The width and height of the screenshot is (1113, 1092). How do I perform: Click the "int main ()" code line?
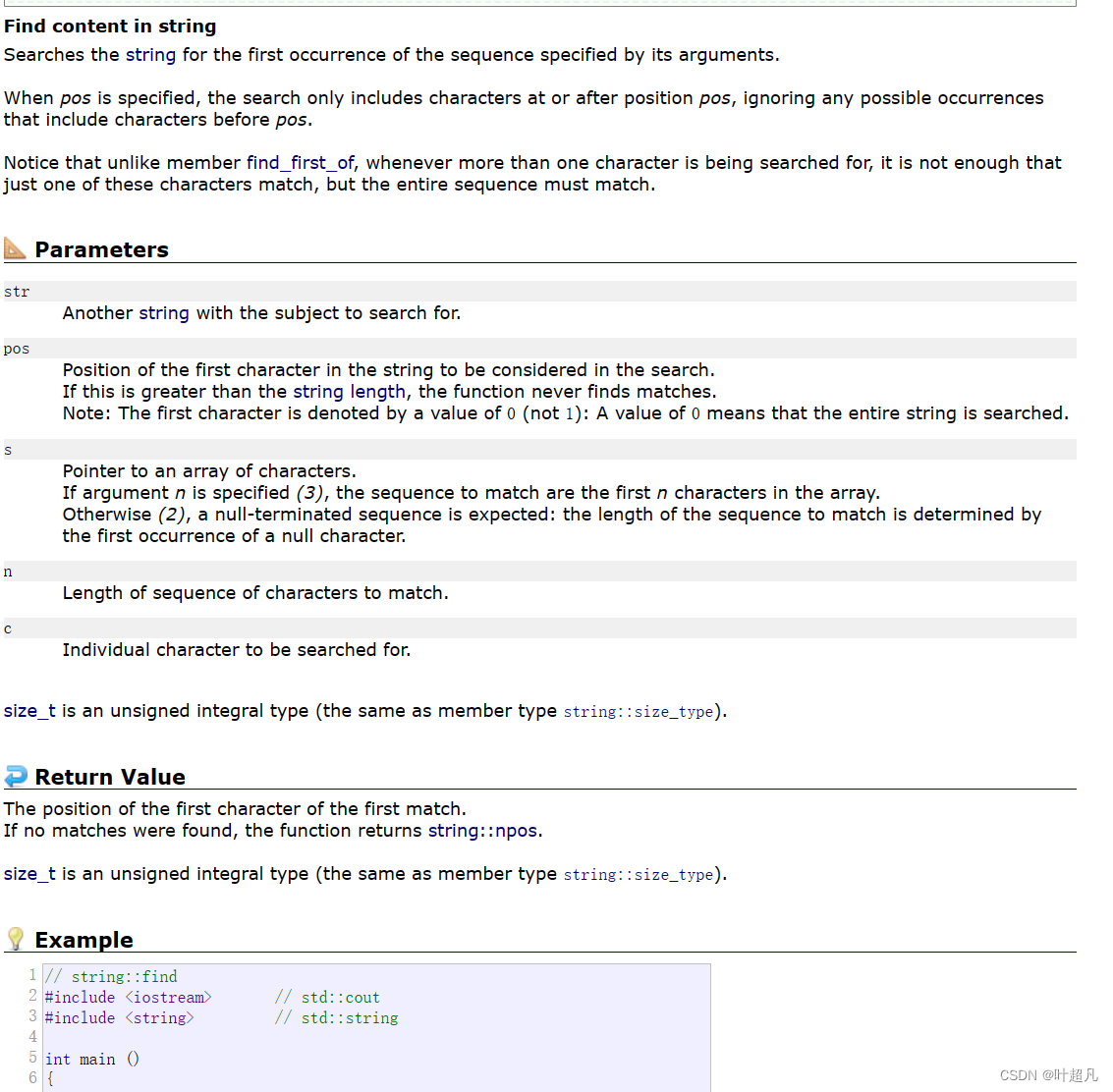pyautogui.click(x=92, y=1060)
